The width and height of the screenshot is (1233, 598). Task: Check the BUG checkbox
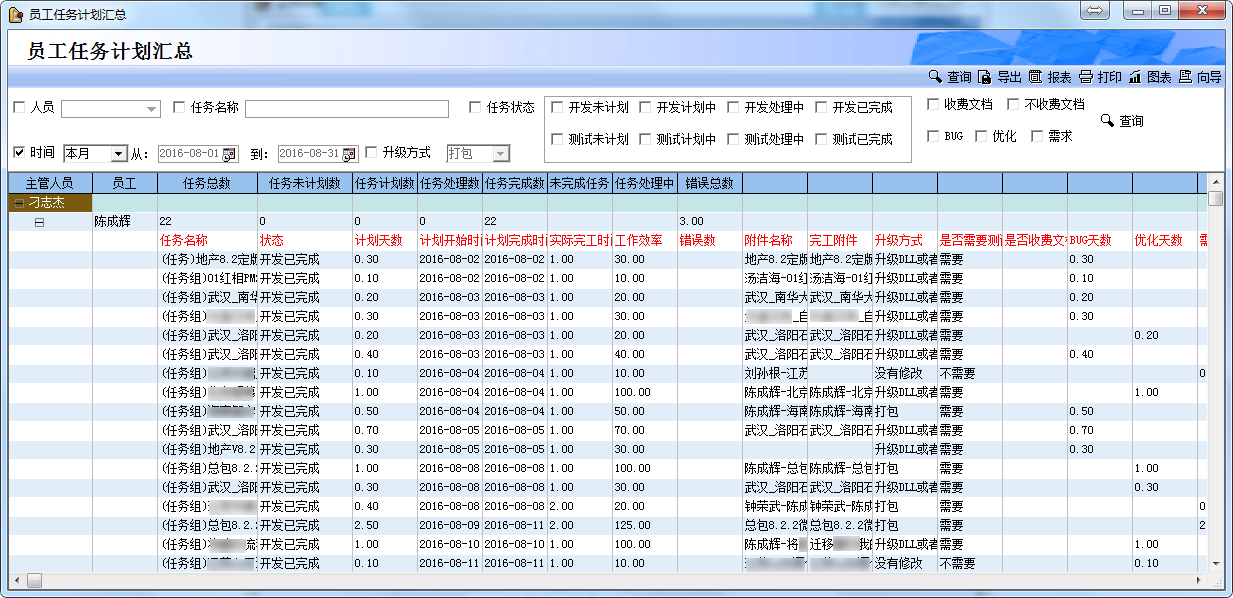[x=933, y=136]
